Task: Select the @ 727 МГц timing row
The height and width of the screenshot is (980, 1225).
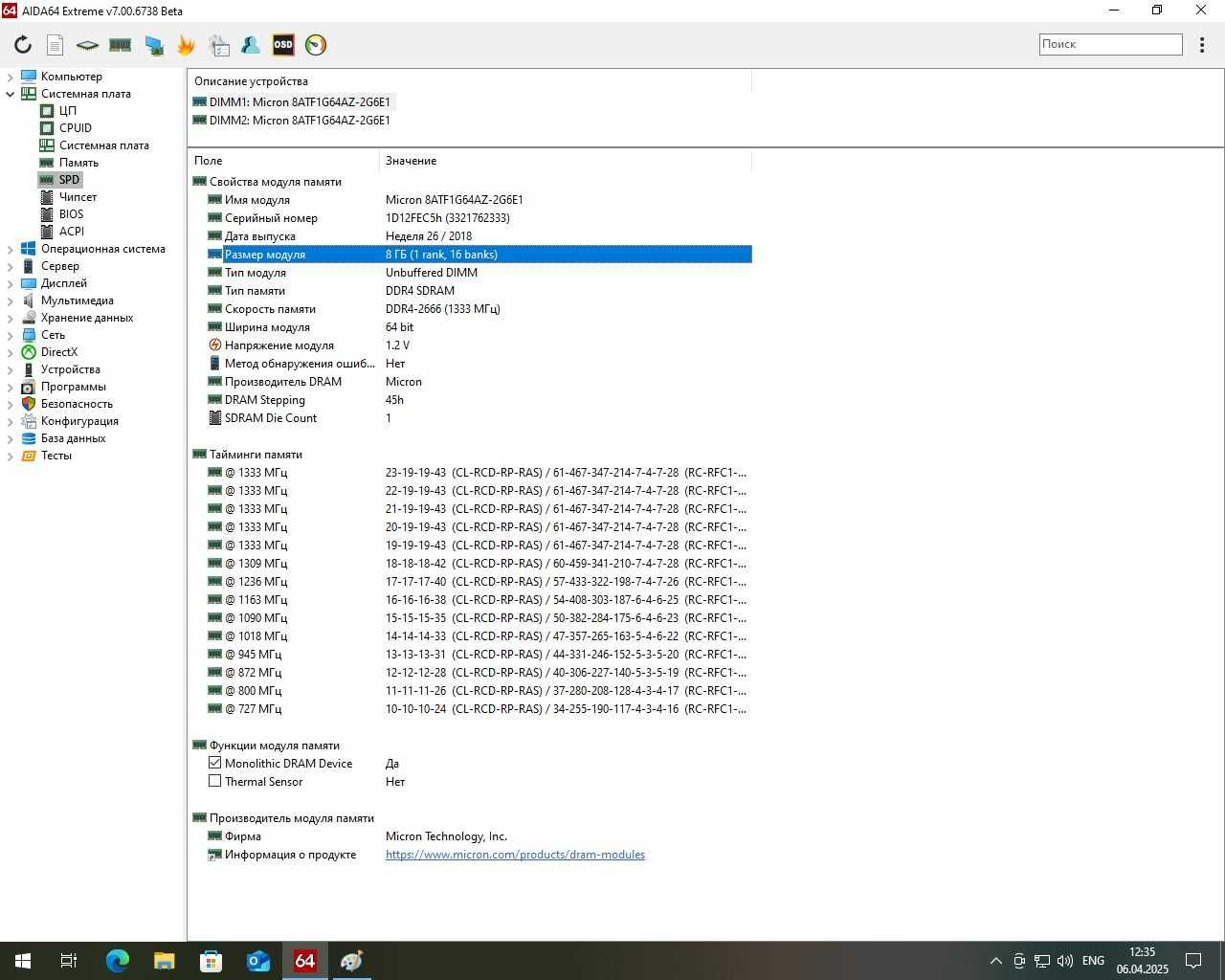Action: pyautogui.click(x=479, y=709)
